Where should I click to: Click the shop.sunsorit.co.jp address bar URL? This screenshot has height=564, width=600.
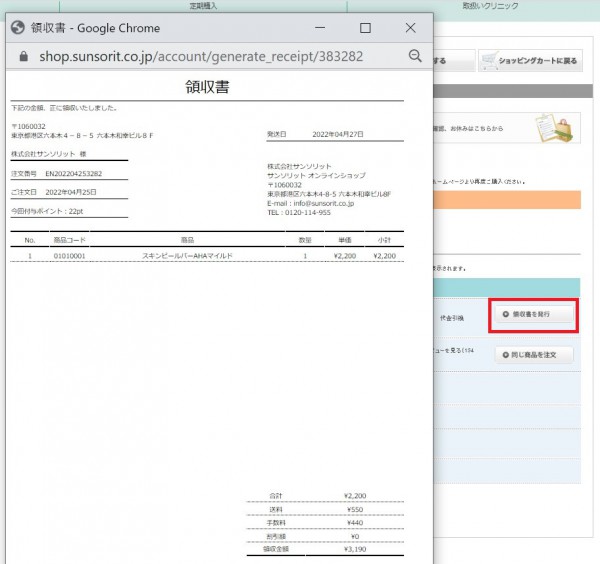pos(201,56)
